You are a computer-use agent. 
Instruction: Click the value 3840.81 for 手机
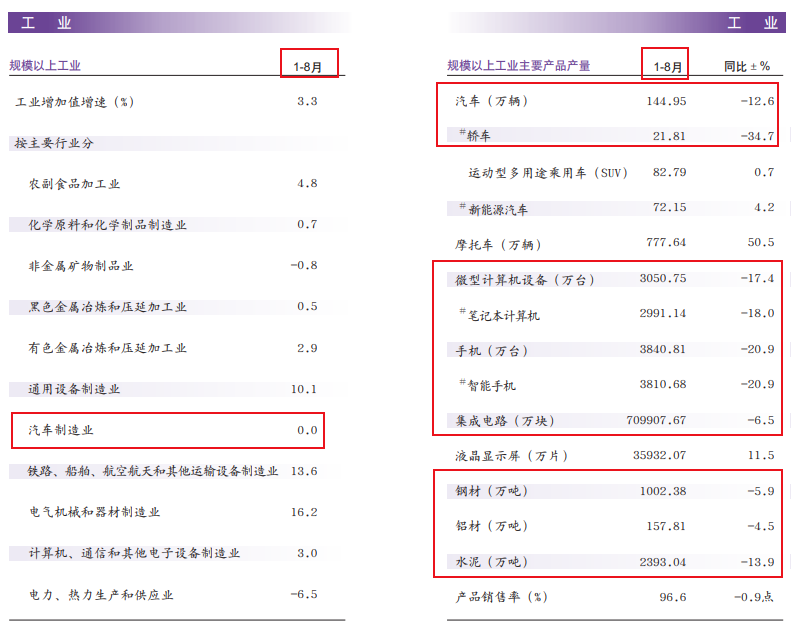(663, 349)
